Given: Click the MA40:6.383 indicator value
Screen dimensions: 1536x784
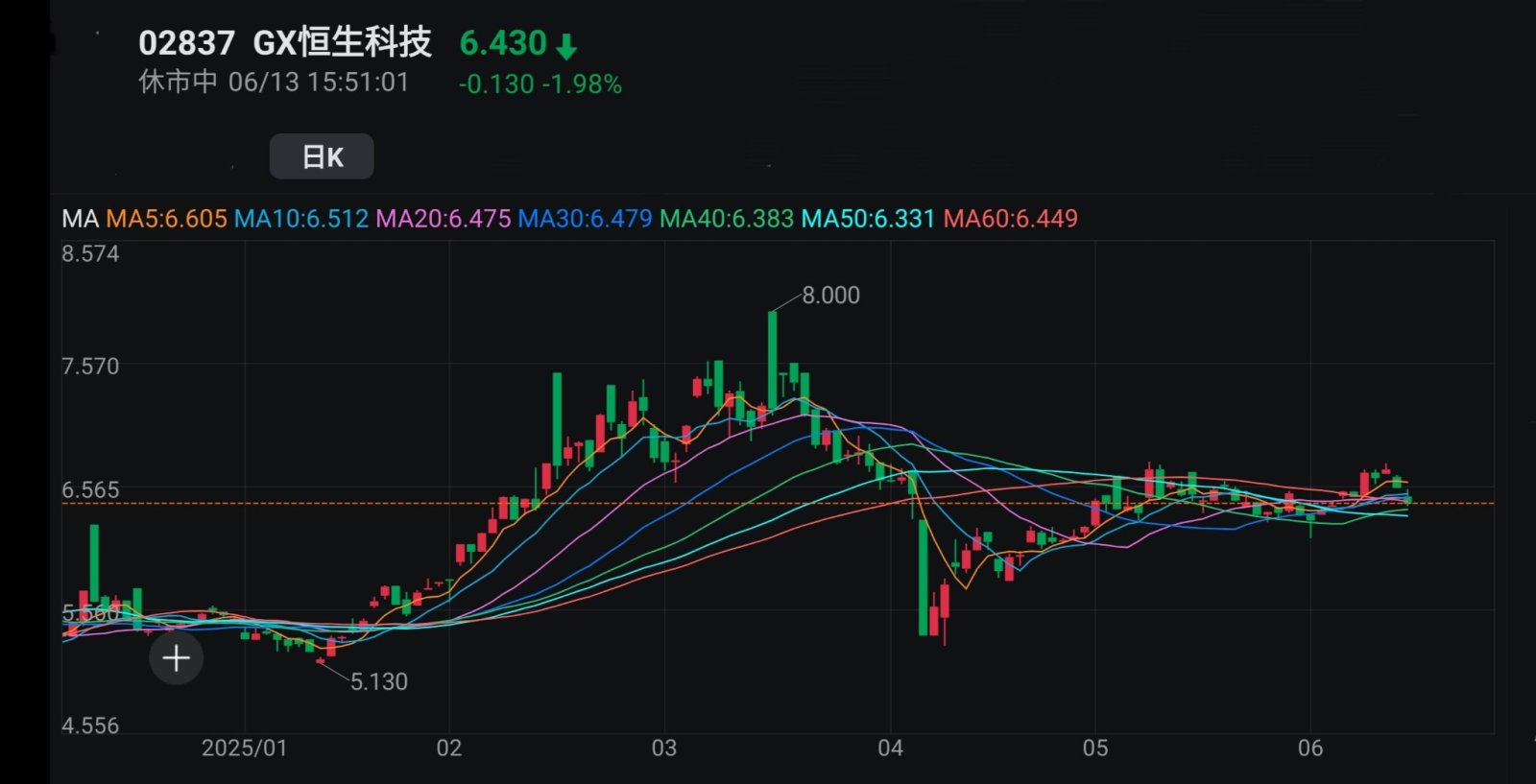Looking at the screenshot, I should click(x=727, y=219).
